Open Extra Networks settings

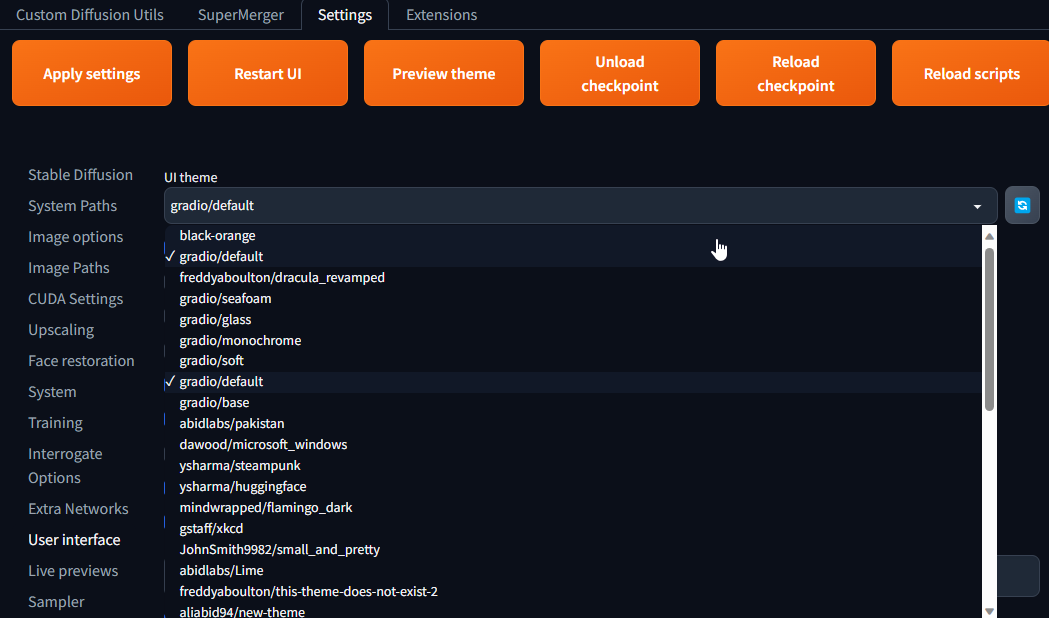[78, 509]
